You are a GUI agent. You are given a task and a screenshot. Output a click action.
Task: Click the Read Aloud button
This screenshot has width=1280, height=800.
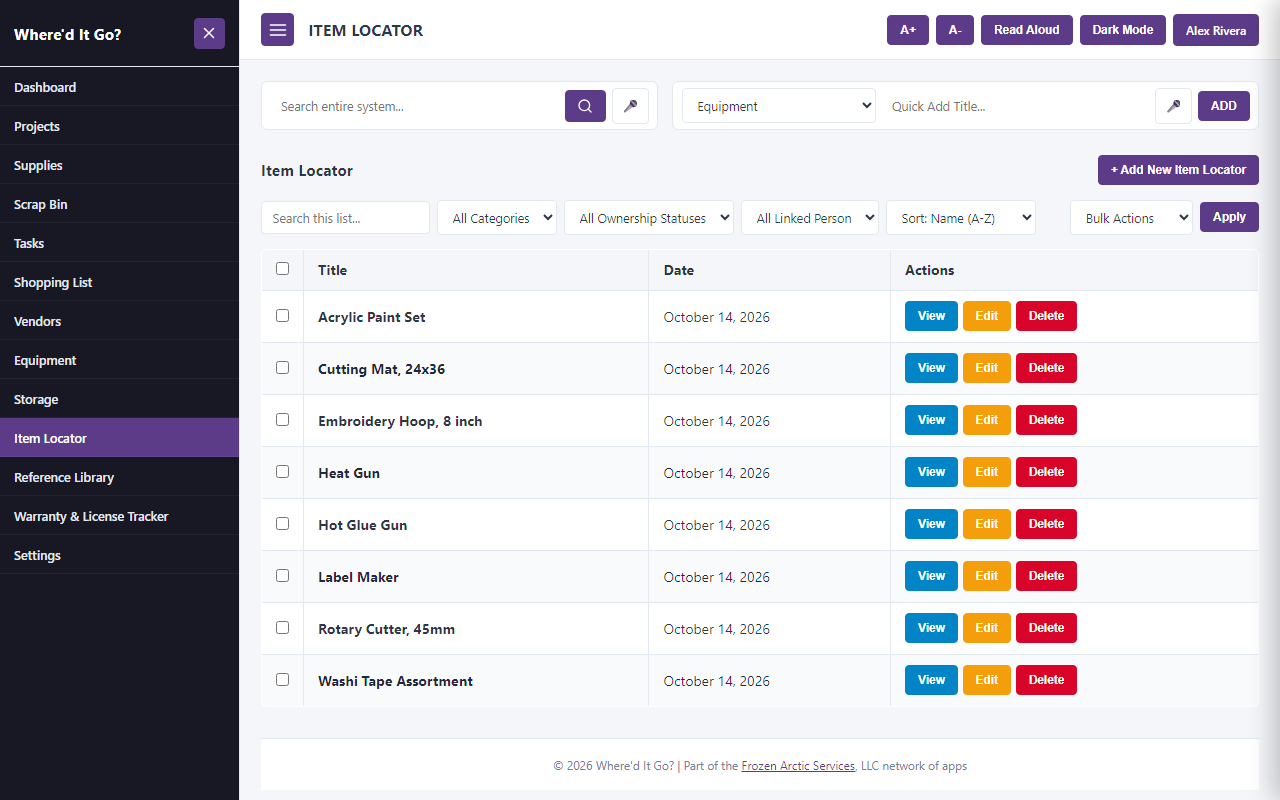pyautogui.click(x=1027, y=30)
